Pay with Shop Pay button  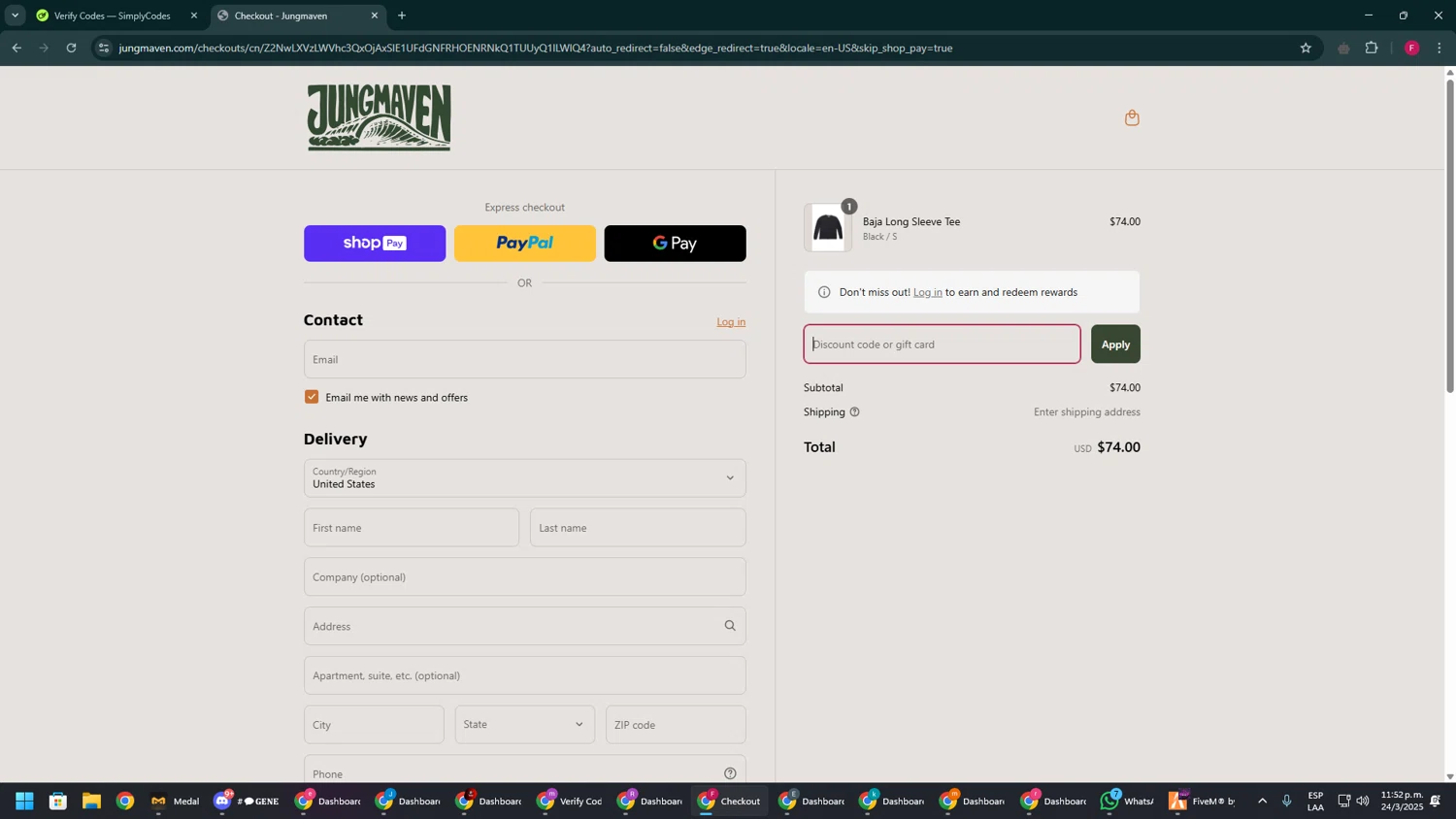point(375,244)
